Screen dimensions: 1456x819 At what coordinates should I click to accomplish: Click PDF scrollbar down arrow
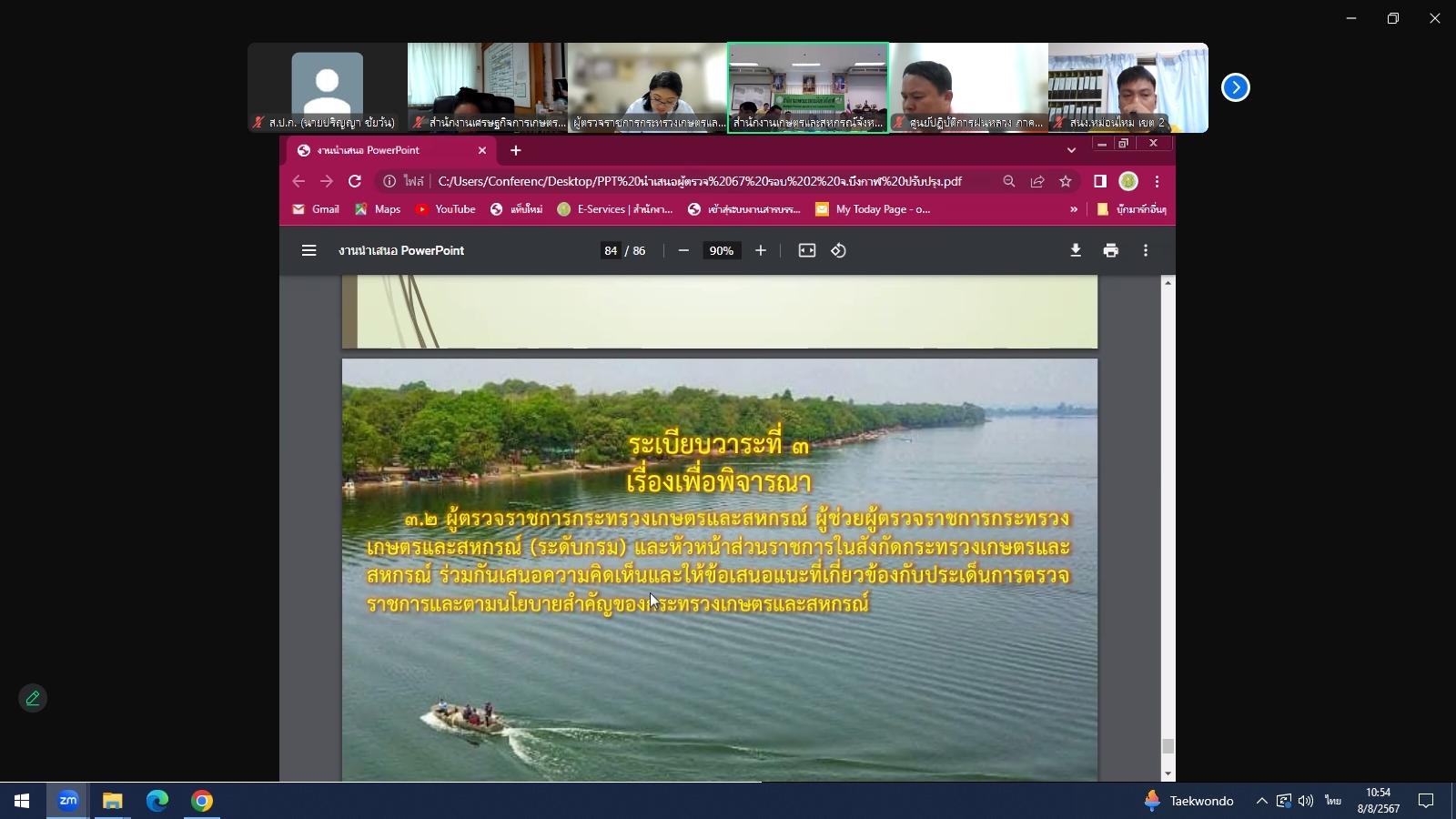pyautogui.click(x=1168, y=774)
